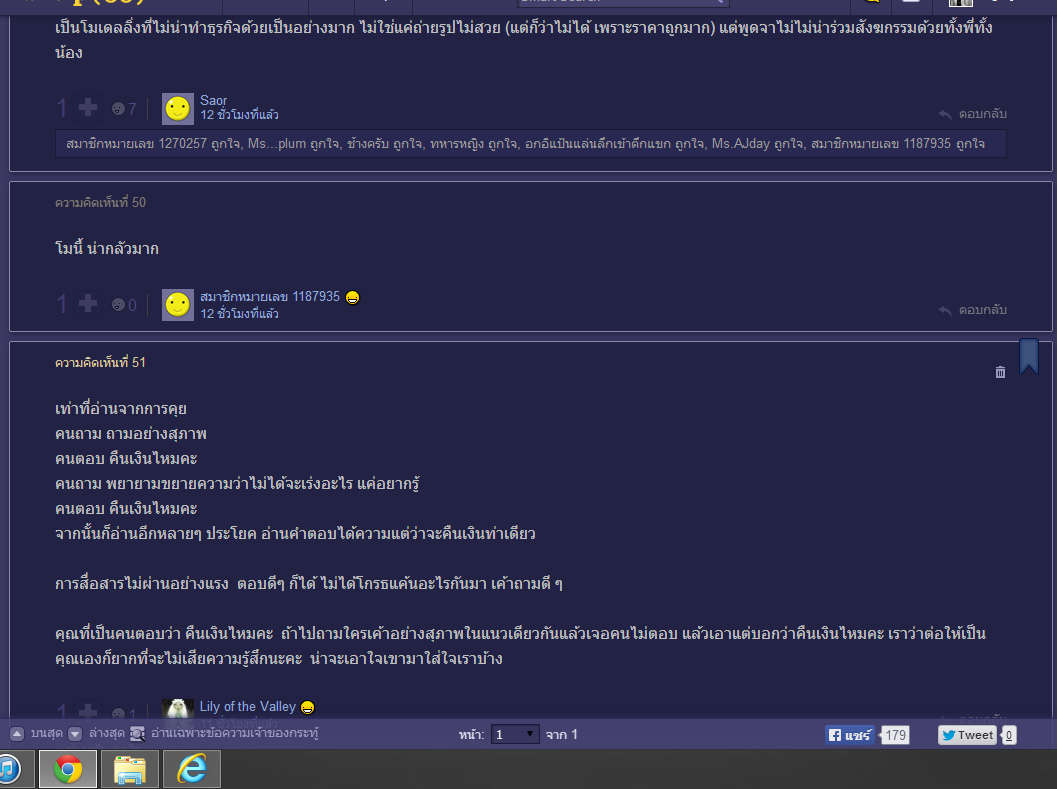Open File Explorer from the taskbar
Screen dimensions: 1057x789
coord(129,769)
